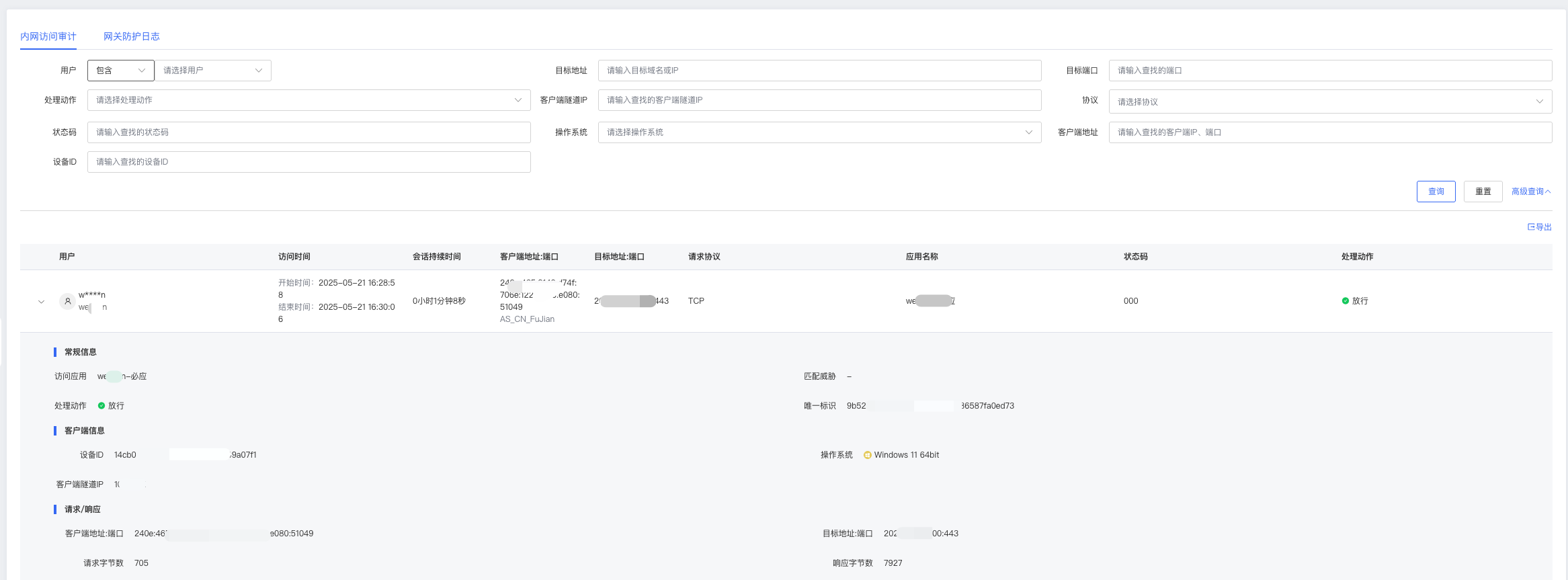The image size is (1568, 580).
Task: Click the export icon labeled 导出
Action: tap(1532, 227)
